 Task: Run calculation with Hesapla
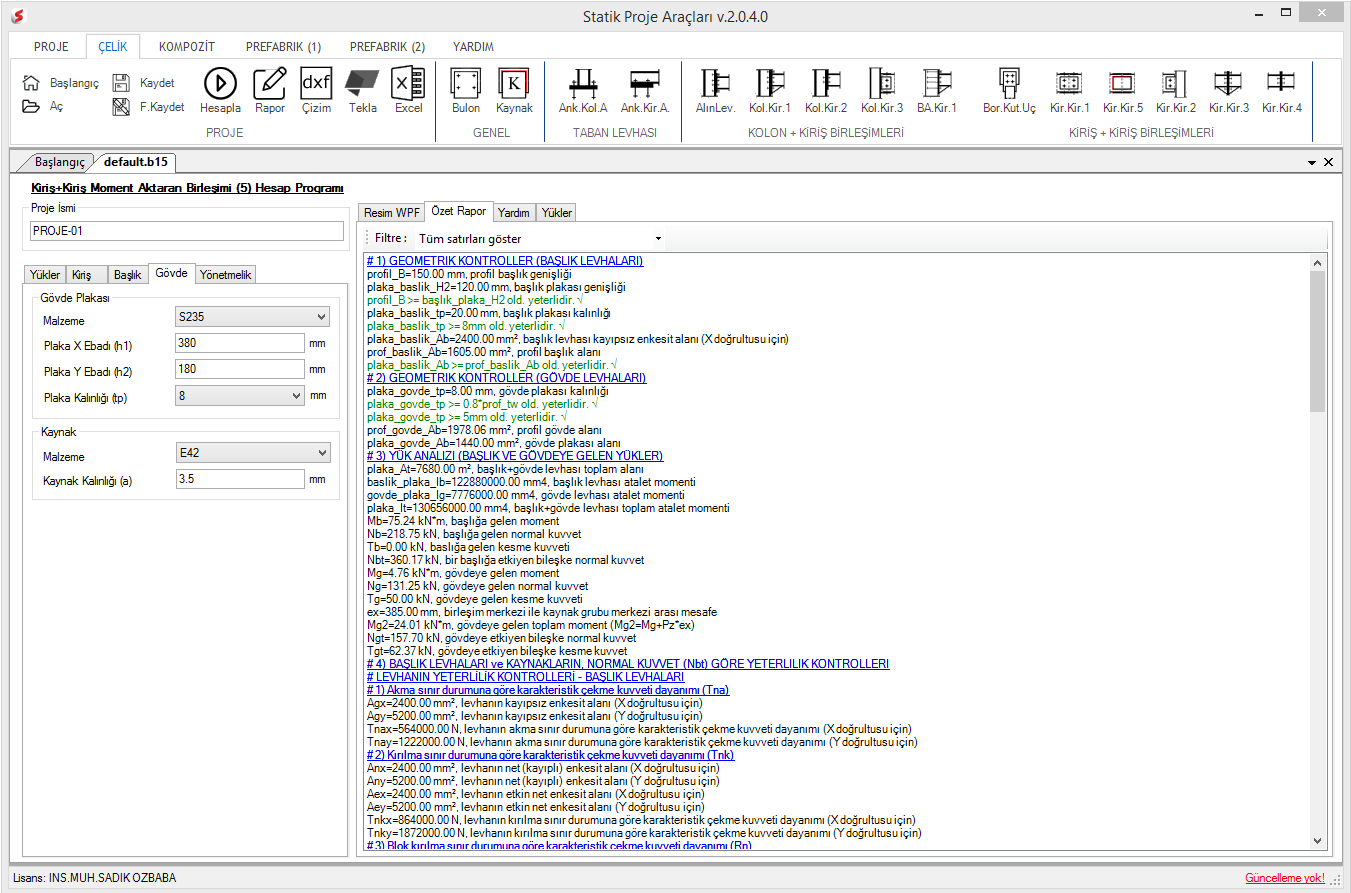tap(220, 91)
